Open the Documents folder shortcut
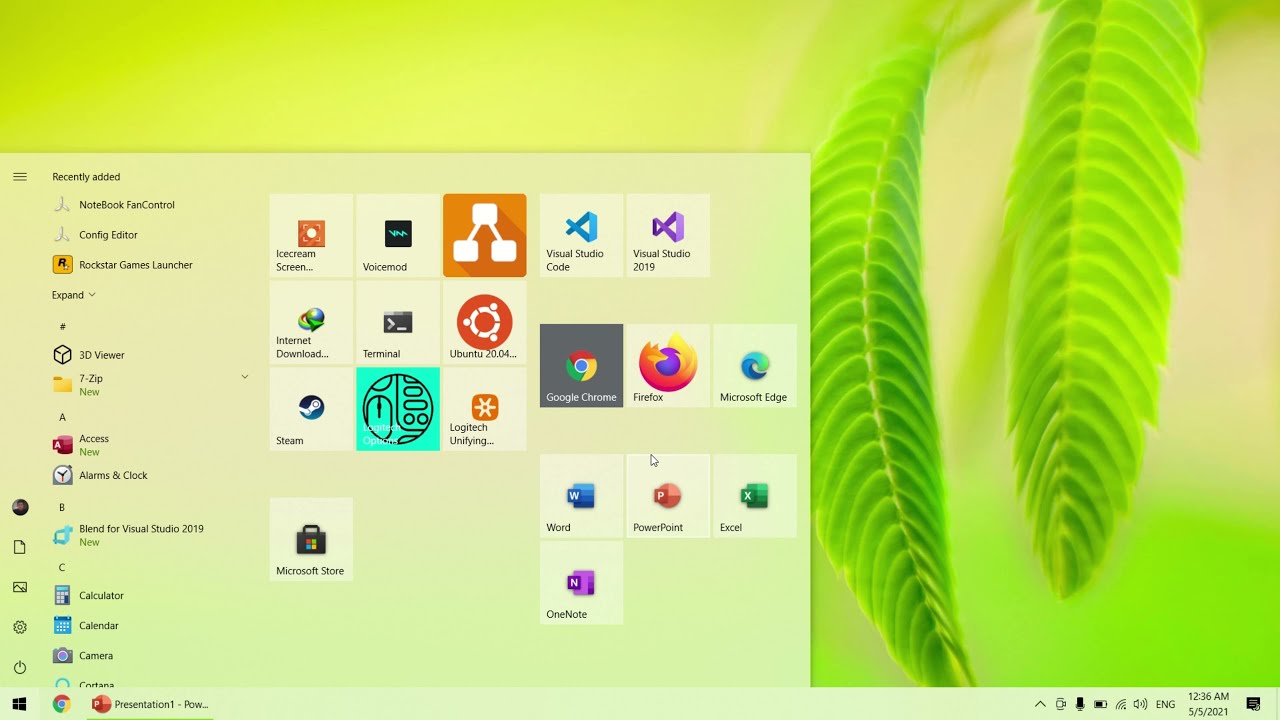The image size is (1280, 720). tap(20, 547)
